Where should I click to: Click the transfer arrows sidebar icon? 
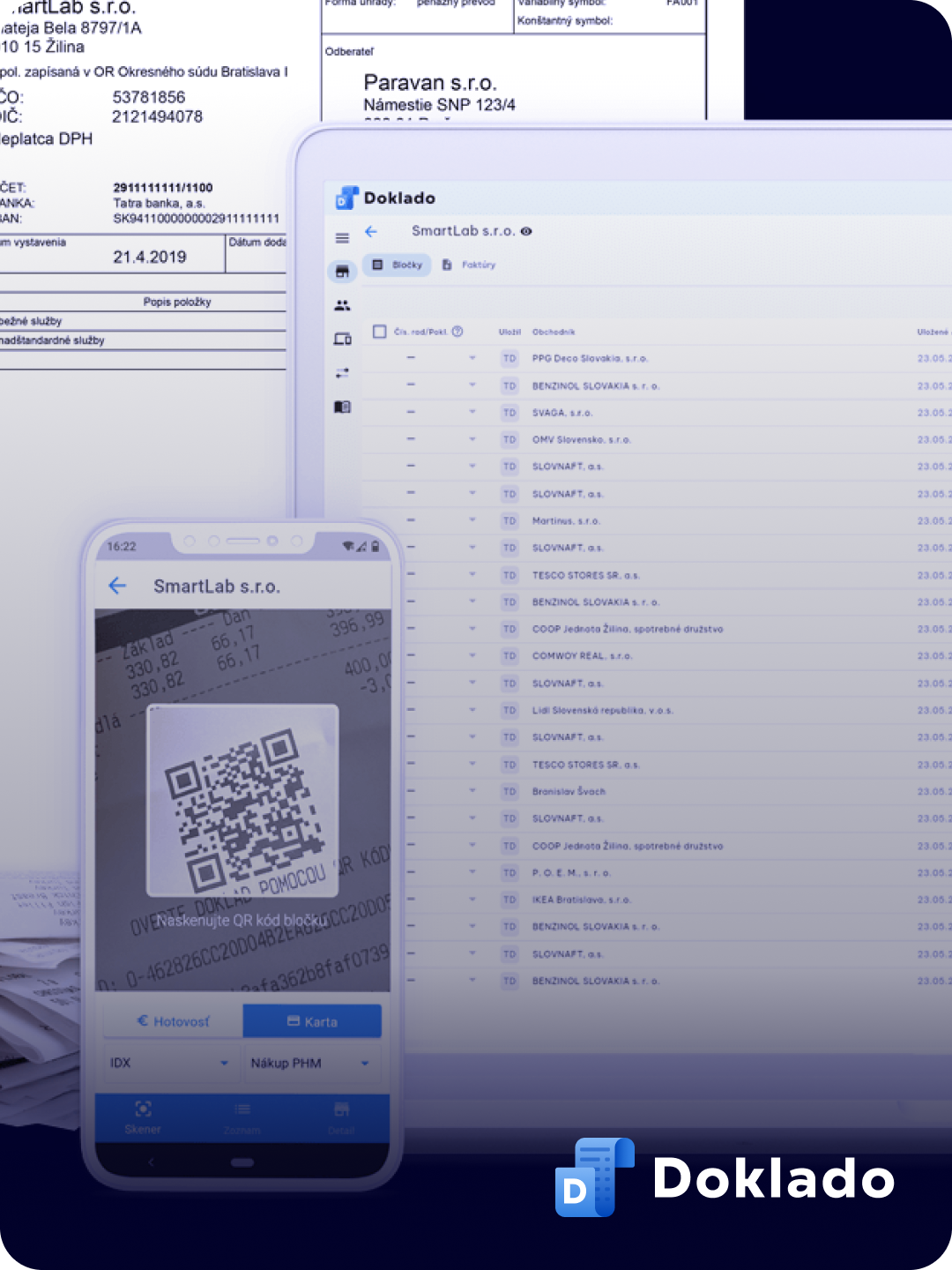(x=343, y=373)
